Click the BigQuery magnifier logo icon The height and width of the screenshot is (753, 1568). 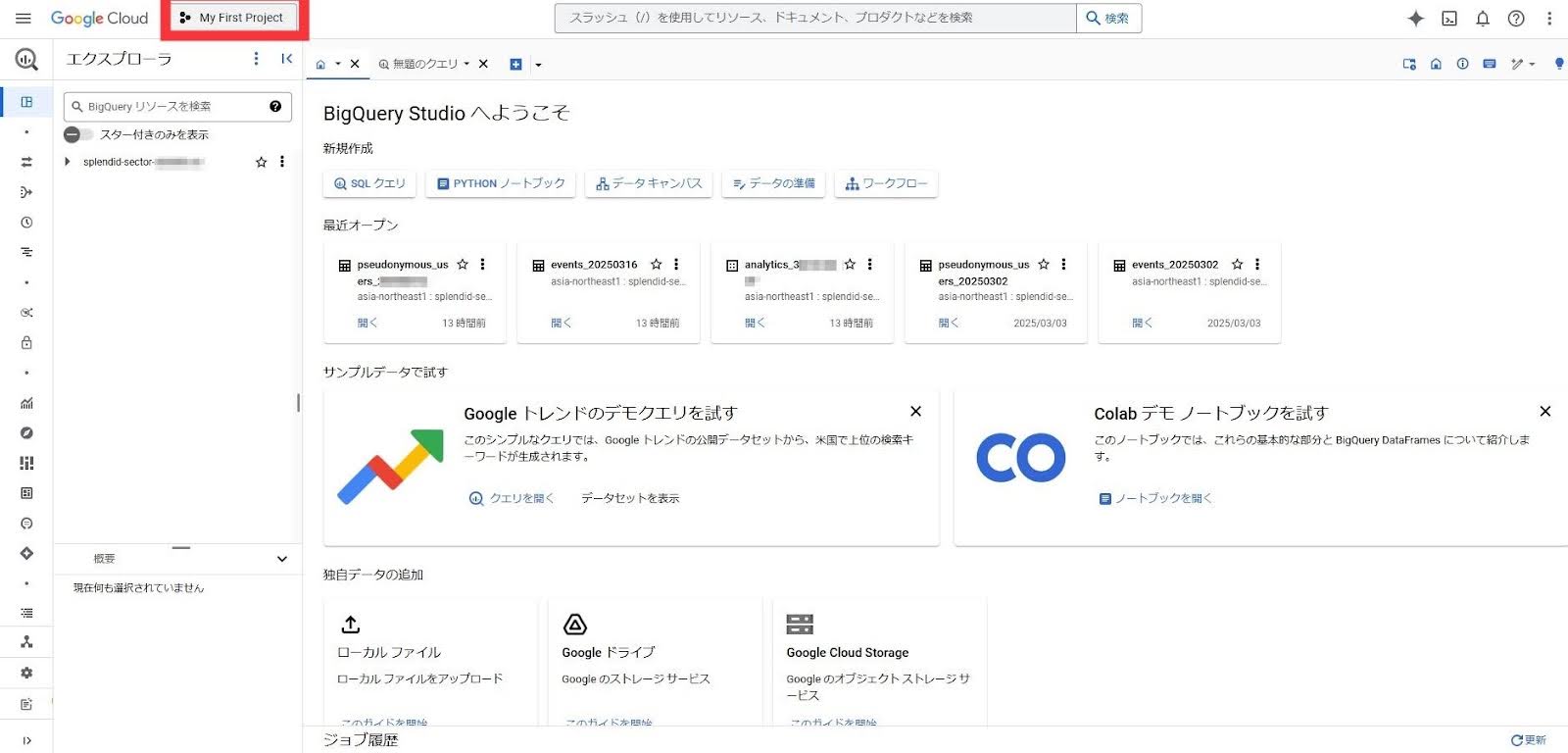click(26, 59)
